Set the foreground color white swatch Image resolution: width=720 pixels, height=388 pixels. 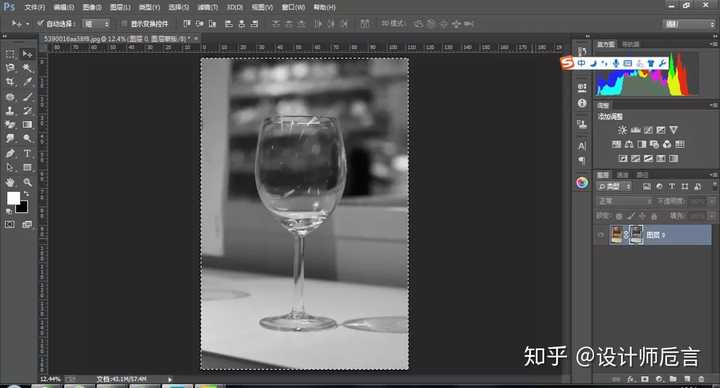pyautogui.click(x=12, y=197)
